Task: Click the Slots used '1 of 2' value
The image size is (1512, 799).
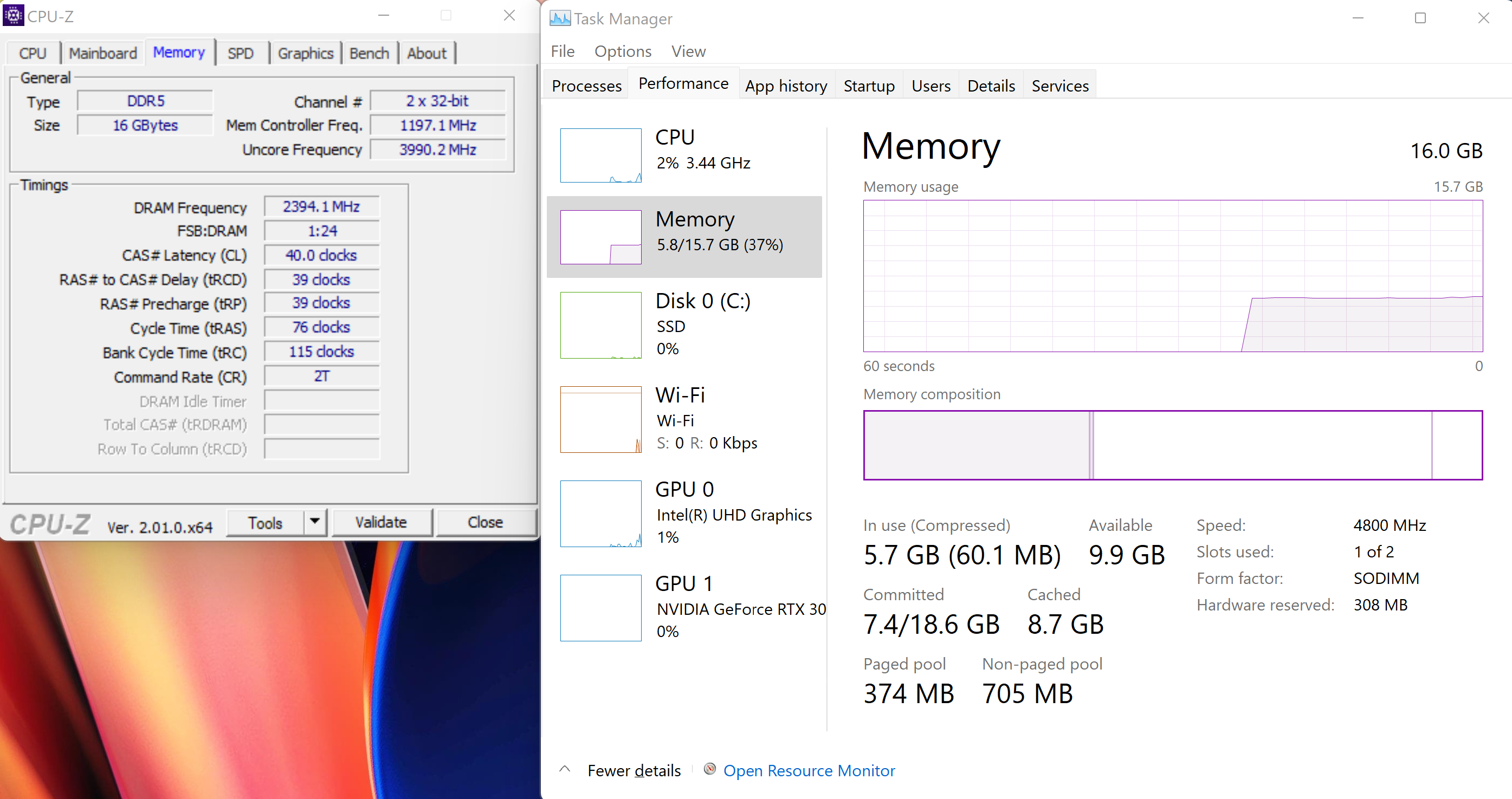Action: (x=1373, y=551)
